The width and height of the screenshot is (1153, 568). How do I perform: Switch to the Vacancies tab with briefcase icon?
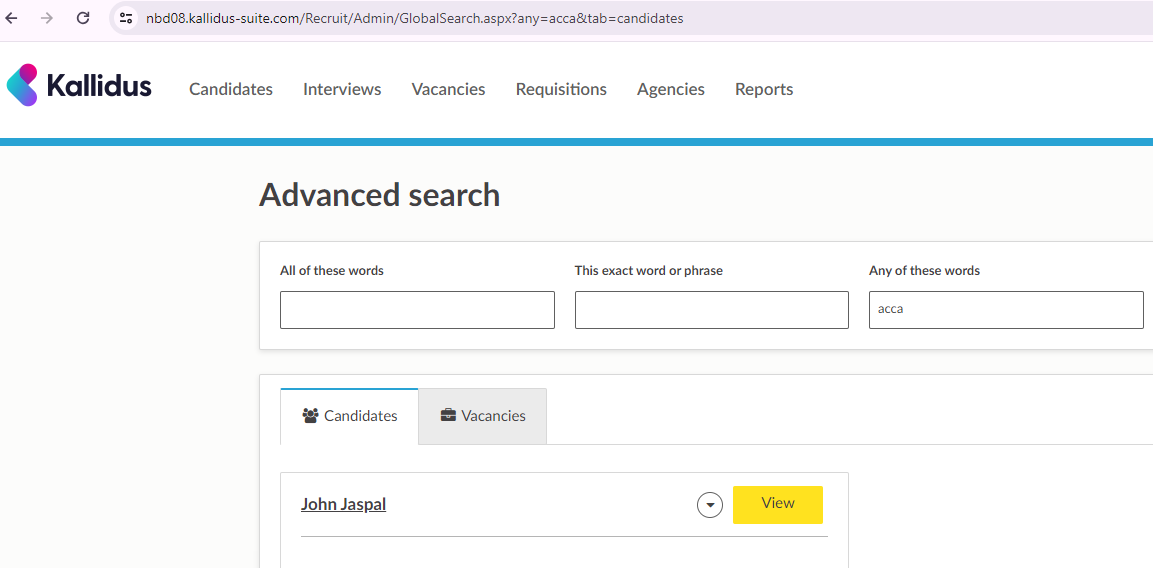click(x=483, y=416)
